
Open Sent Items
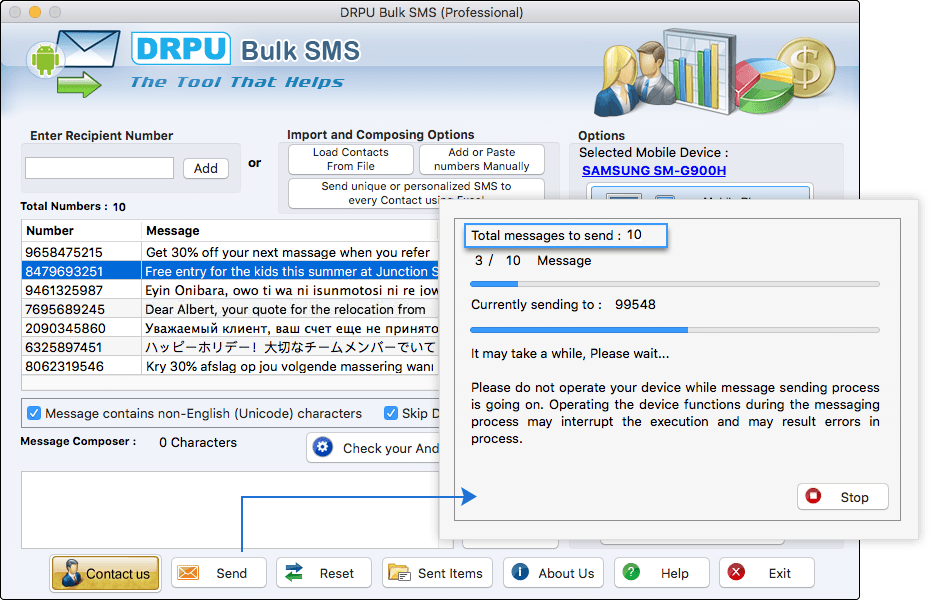[x=437, y=573]
